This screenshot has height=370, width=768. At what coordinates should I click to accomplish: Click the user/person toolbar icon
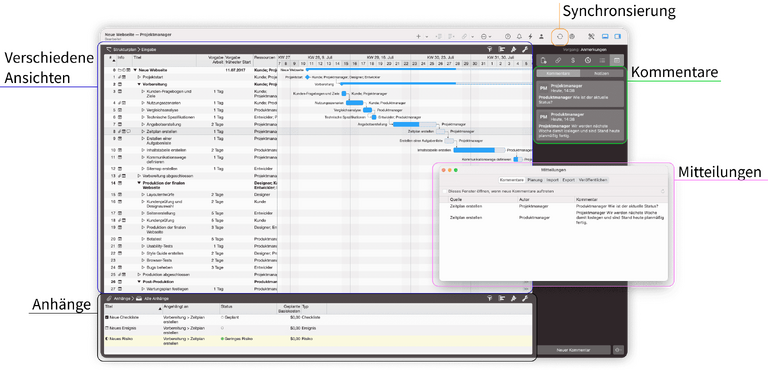[541, 36]
